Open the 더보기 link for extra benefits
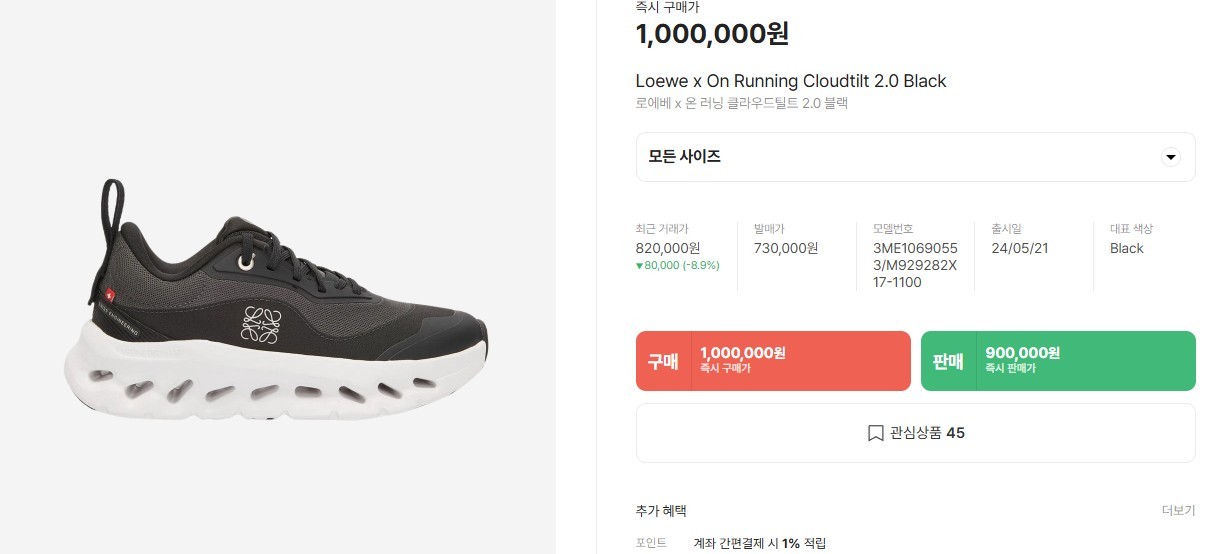 click(1178, 510)
